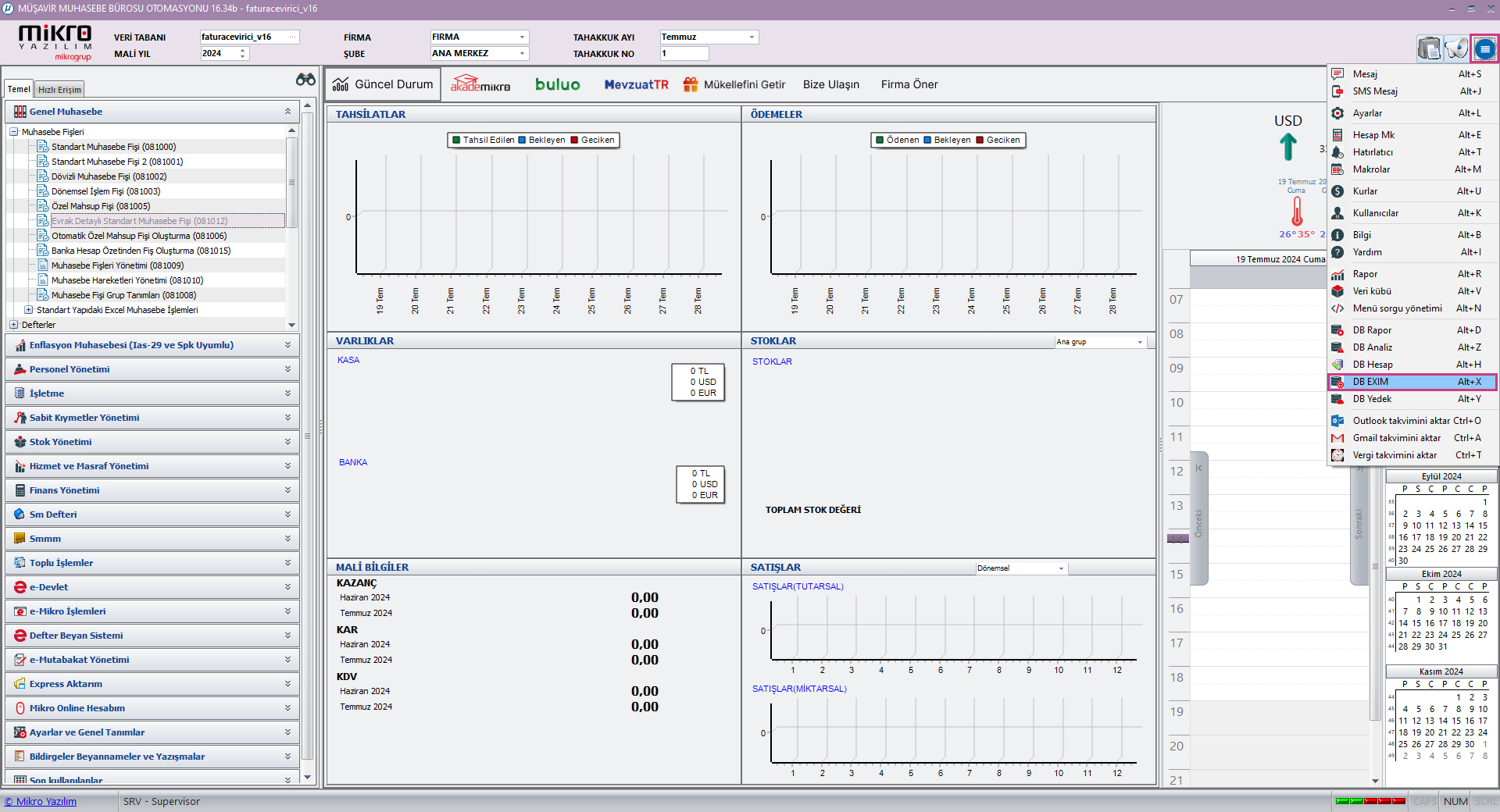Click the Yardım question mark icon
This screenshot has width=1500, height=812.
tap(1337, 252)
